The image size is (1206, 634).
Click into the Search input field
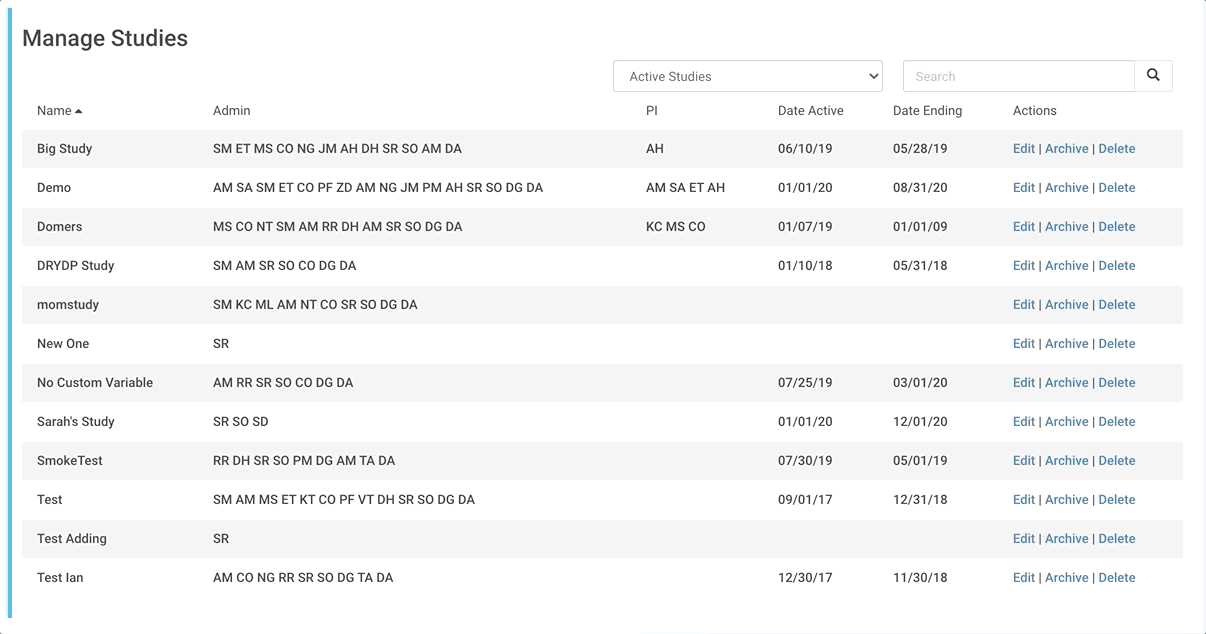1018,76
